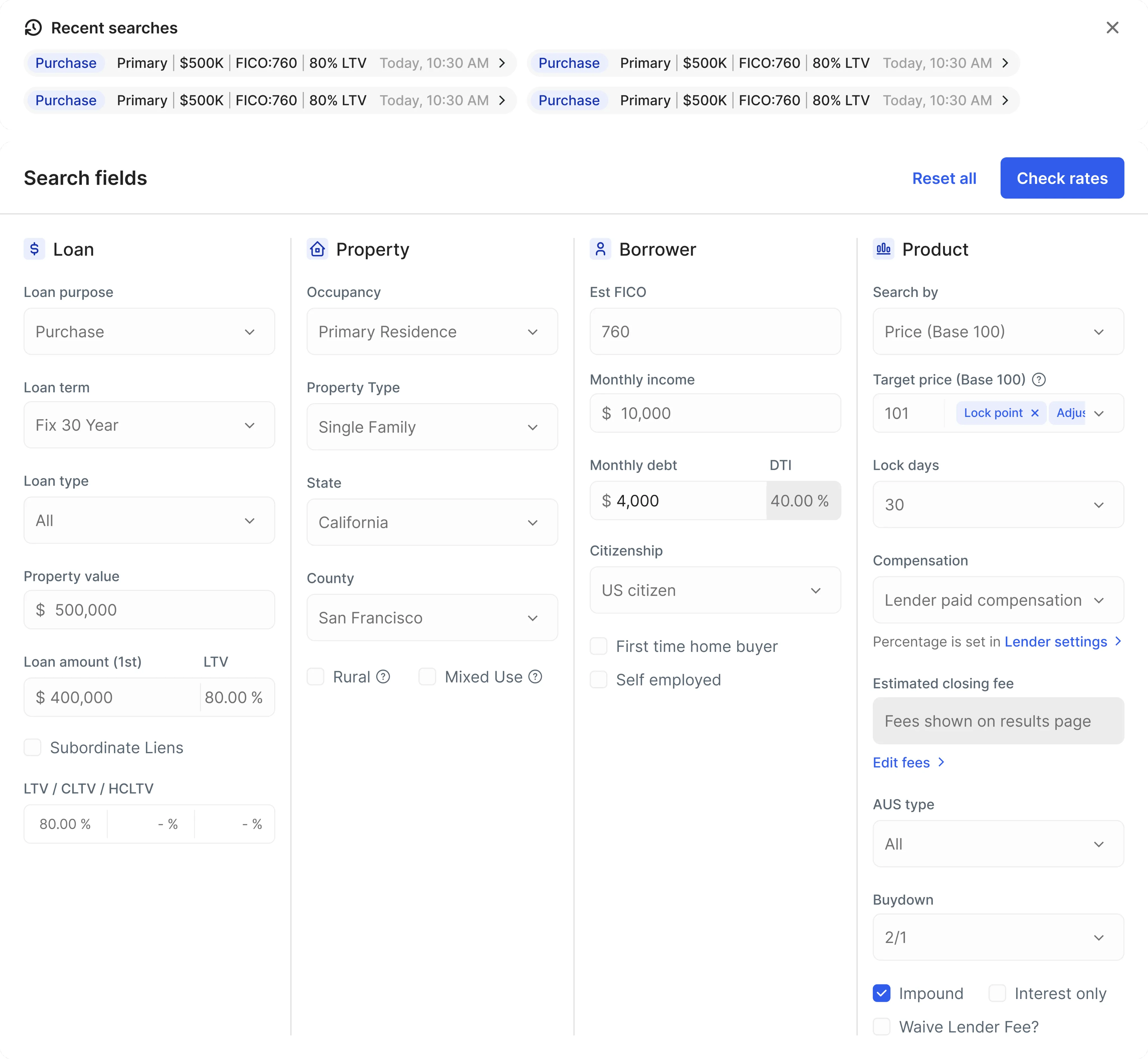Viewport: 1148px width, 1059px height.
Task: Click the Borrower section person icon
Action: (x=600, y=249)
